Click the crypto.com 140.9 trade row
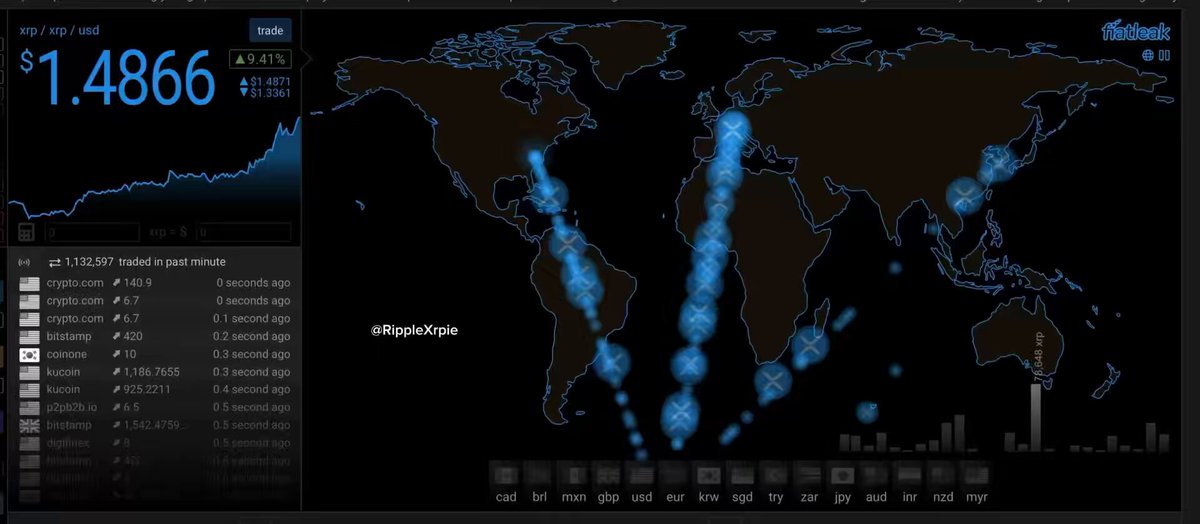This screenshot has height=524, width=1200. (x=155, y=283)
